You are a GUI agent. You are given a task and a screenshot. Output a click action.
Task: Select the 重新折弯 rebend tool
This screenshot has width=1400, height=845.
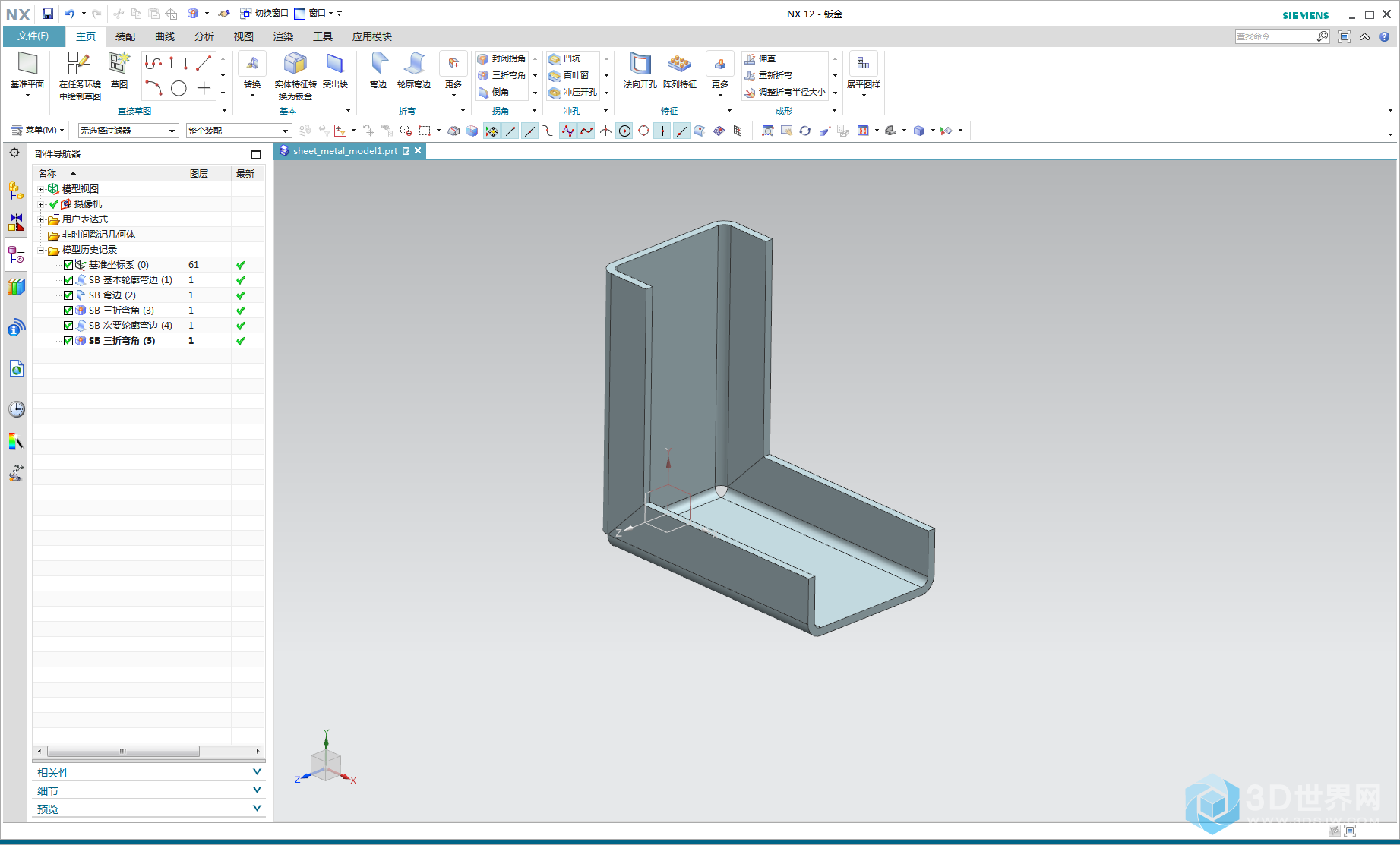(x=769, y=75)
